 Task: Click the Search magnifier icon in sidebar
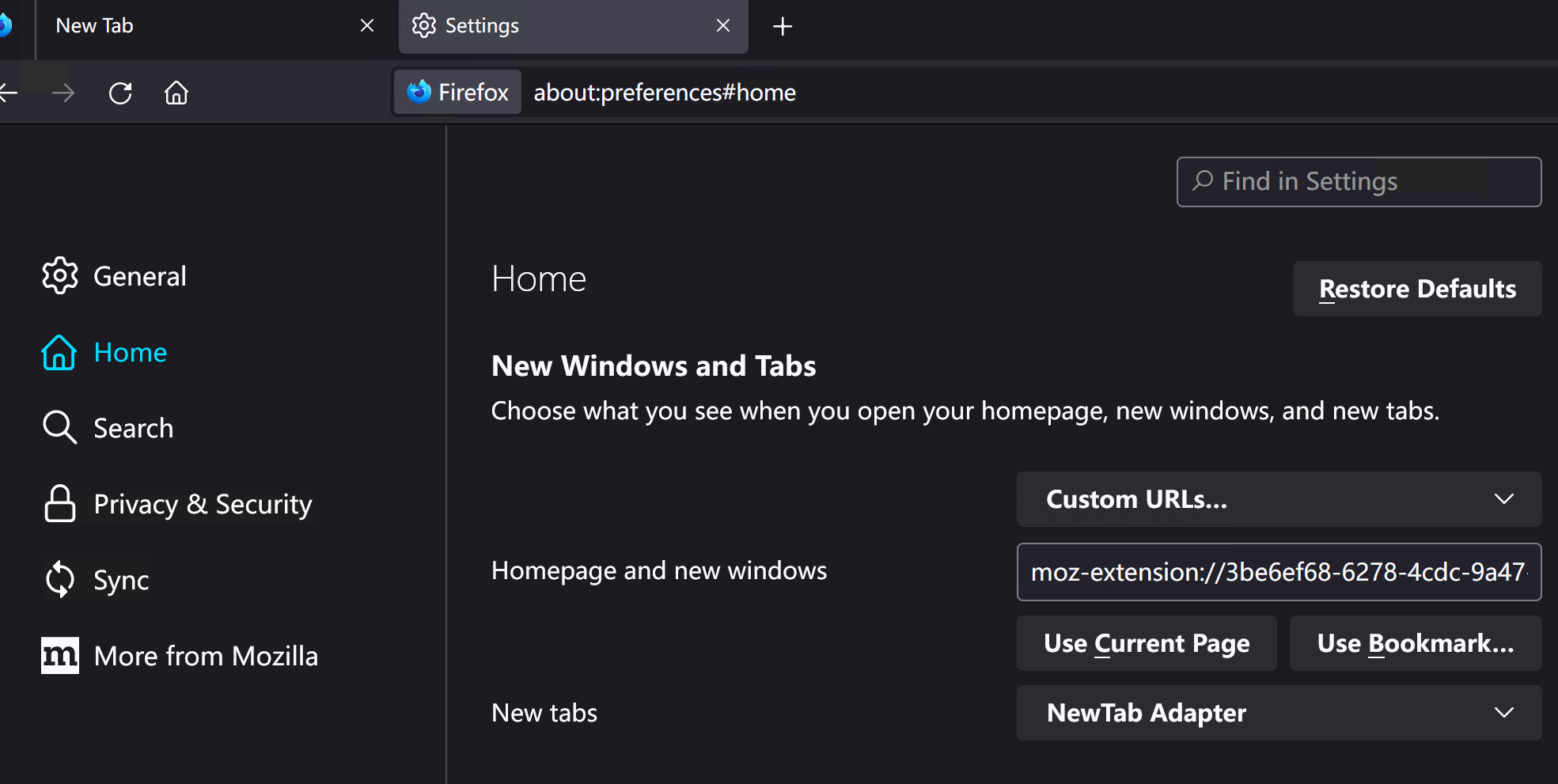[x=60, y=428]
